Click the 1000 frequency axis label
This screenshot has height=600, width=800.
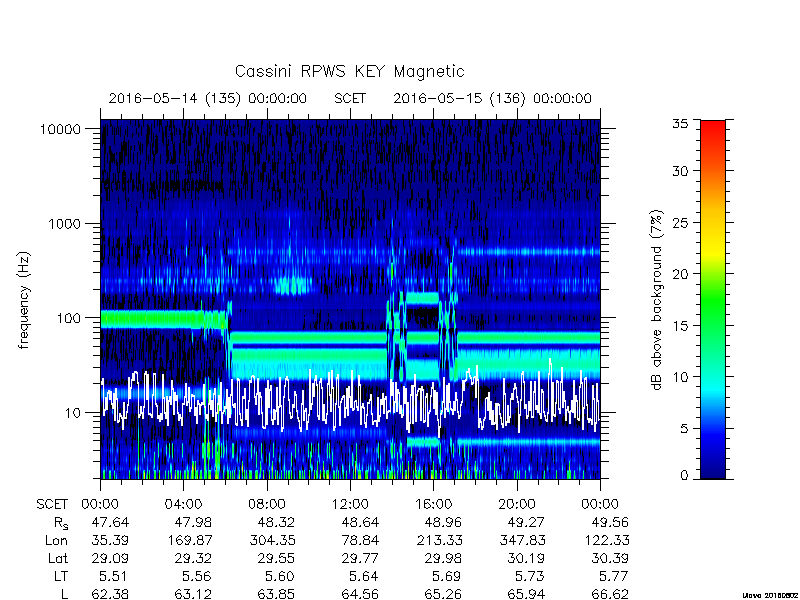click(x=65, y=223)
